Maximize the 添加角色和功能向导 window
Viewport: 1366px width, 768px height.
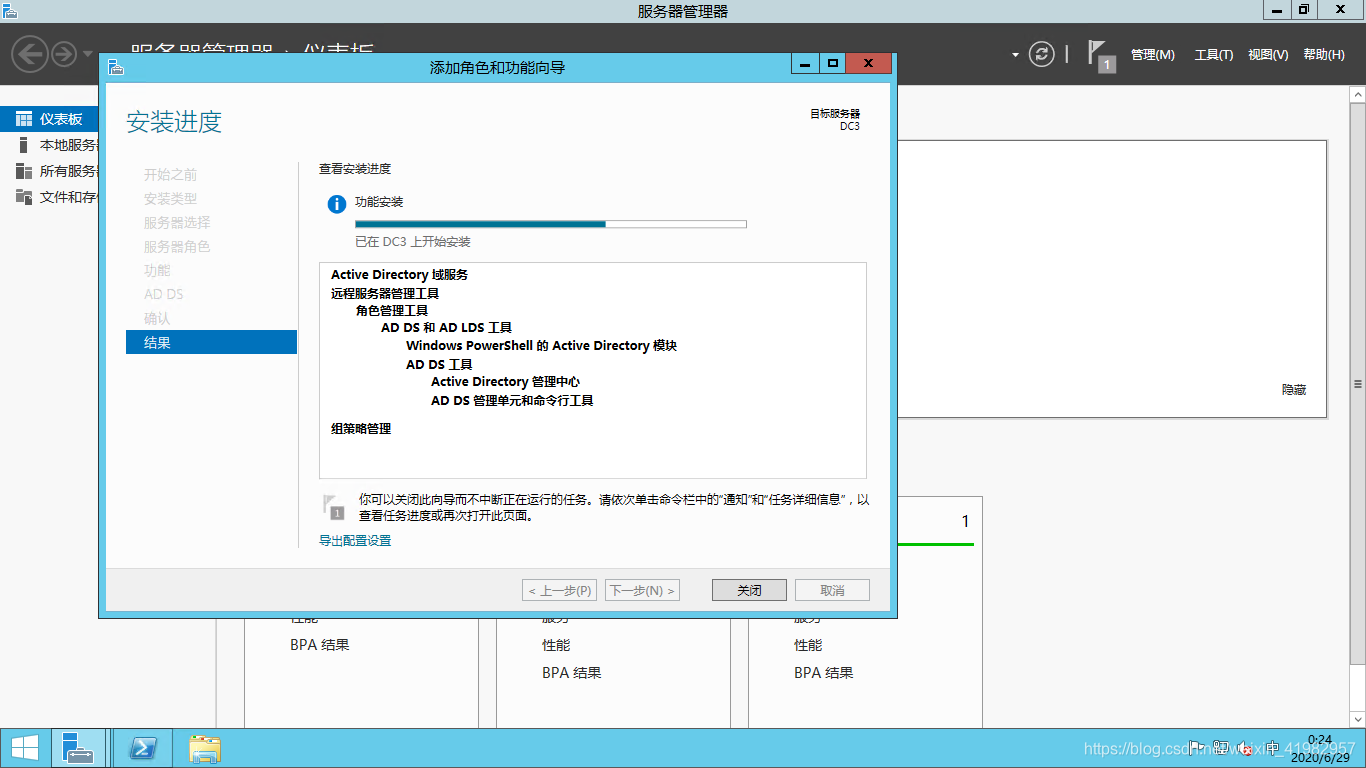[832, 64]
